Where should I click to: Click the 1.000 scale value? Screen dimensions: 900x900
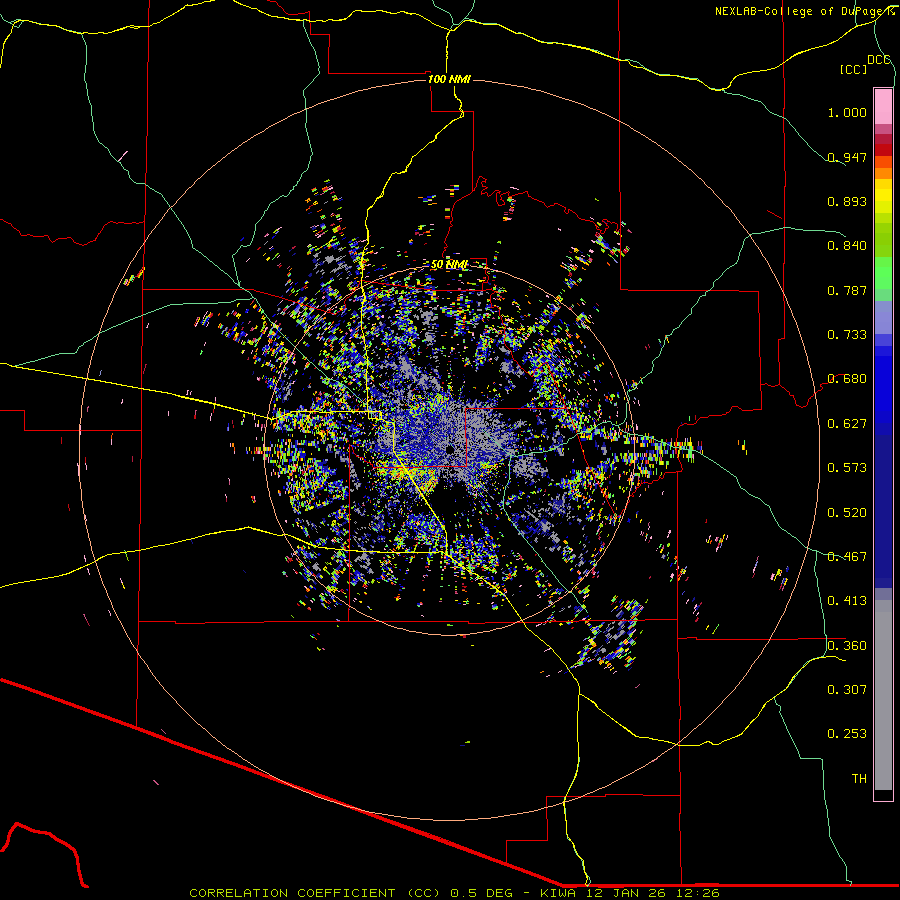point(847,112)
